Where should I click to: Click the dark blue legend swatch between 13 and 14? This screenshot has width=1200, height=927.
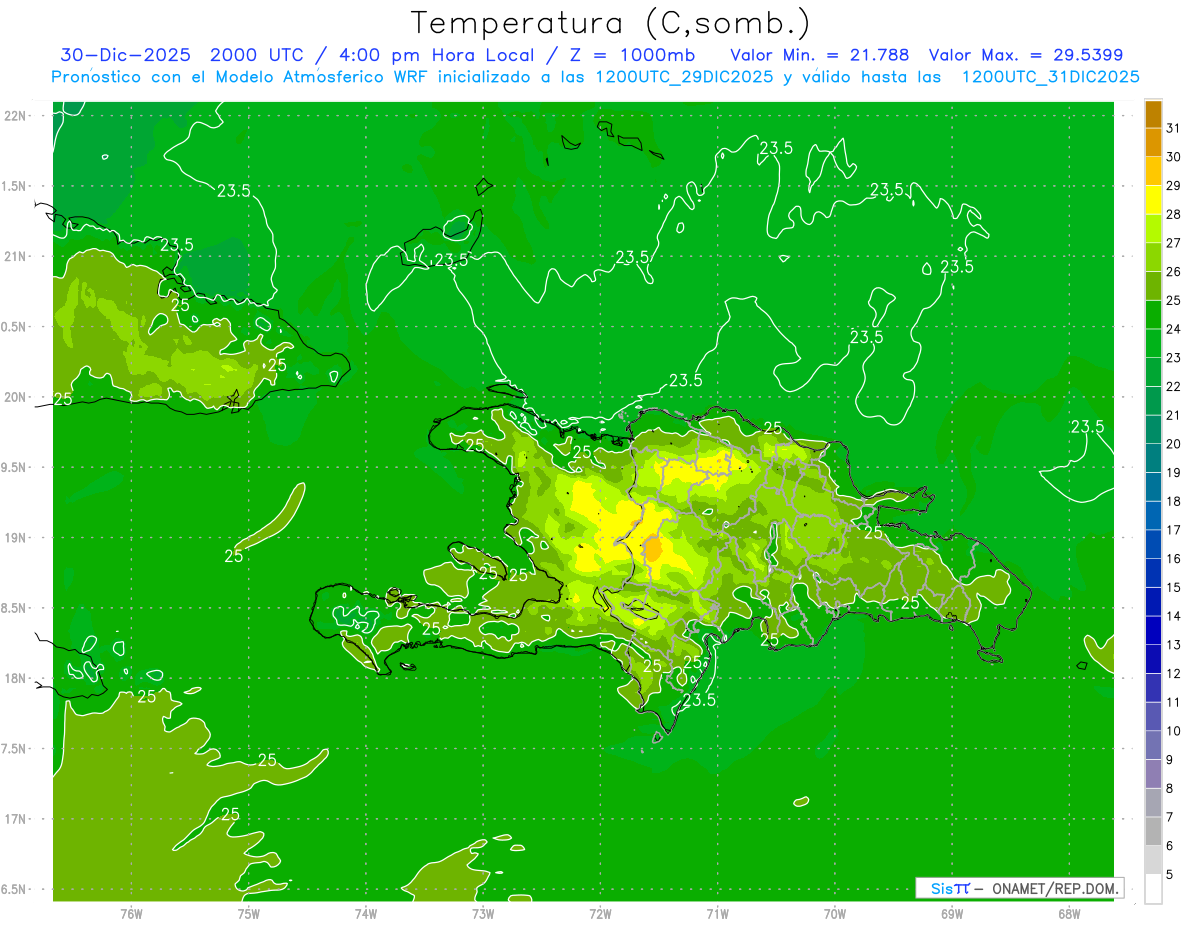[x=1153, y=630]
